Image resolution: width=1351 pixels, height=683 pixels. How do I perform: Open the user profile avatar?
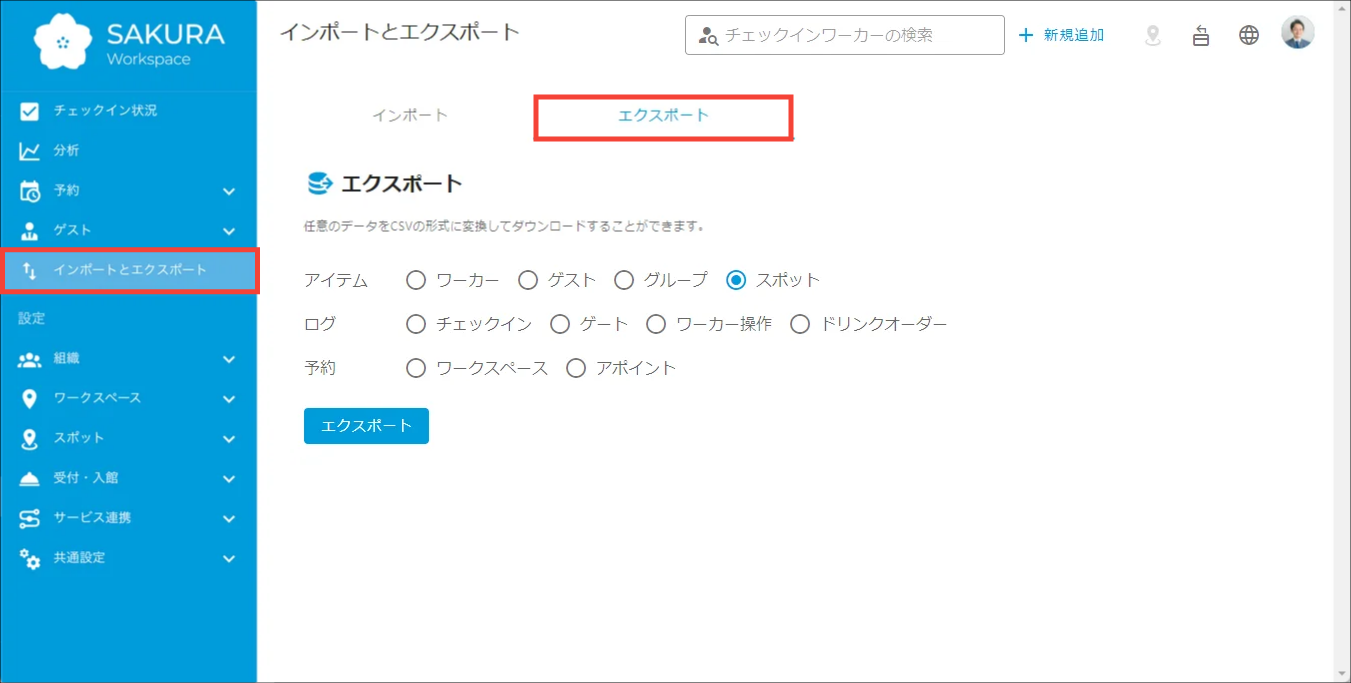[x=1297, y=33]
